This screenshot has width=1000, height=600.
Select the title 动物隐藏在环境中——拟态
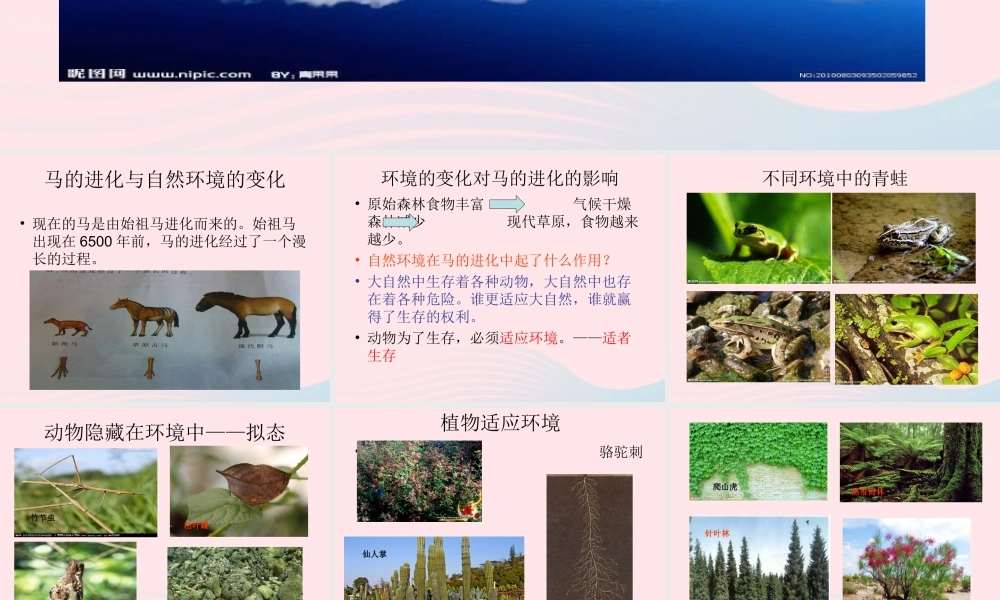coord(165,432)
